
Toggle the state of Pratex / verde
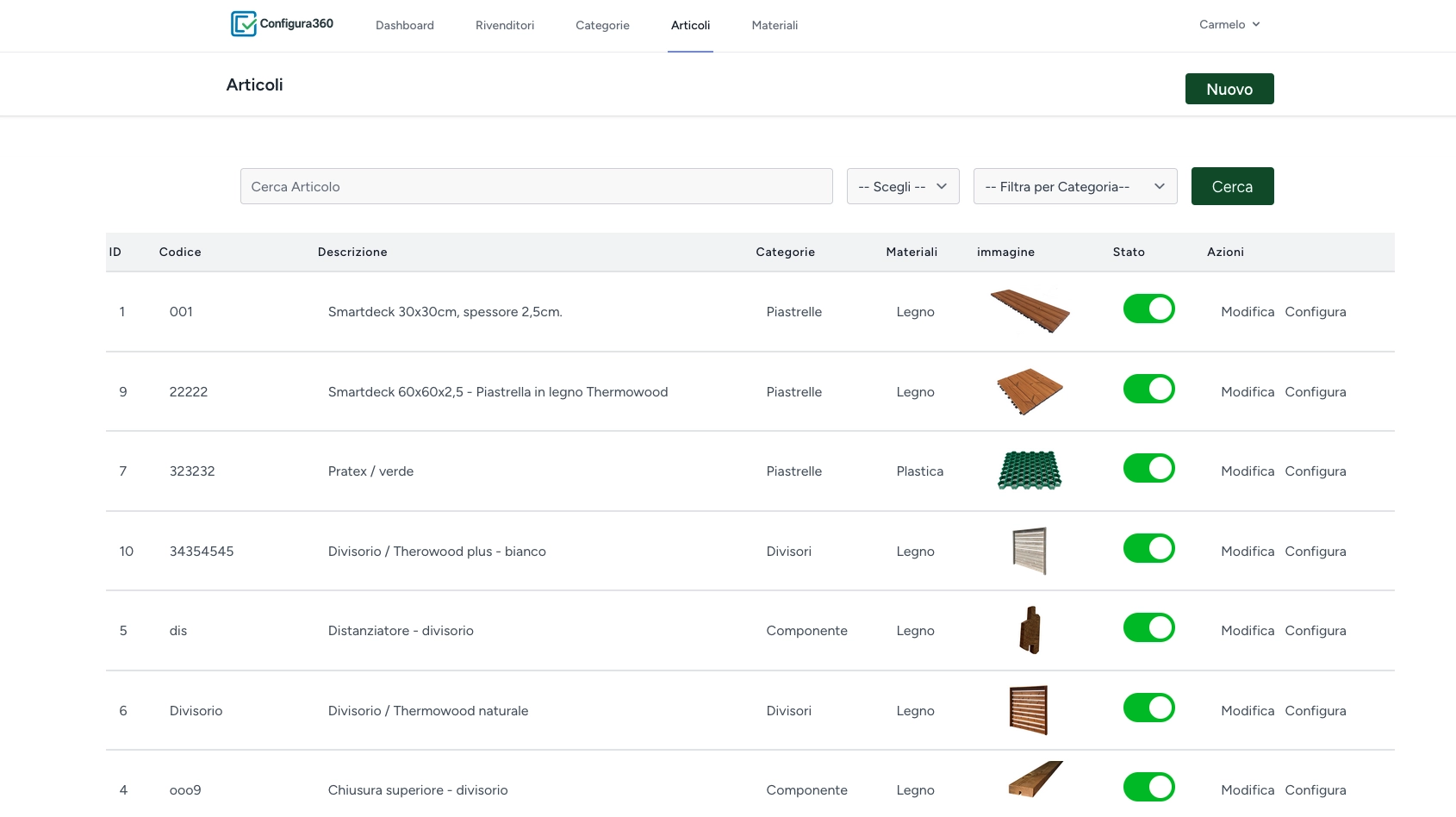[1148, 469]
